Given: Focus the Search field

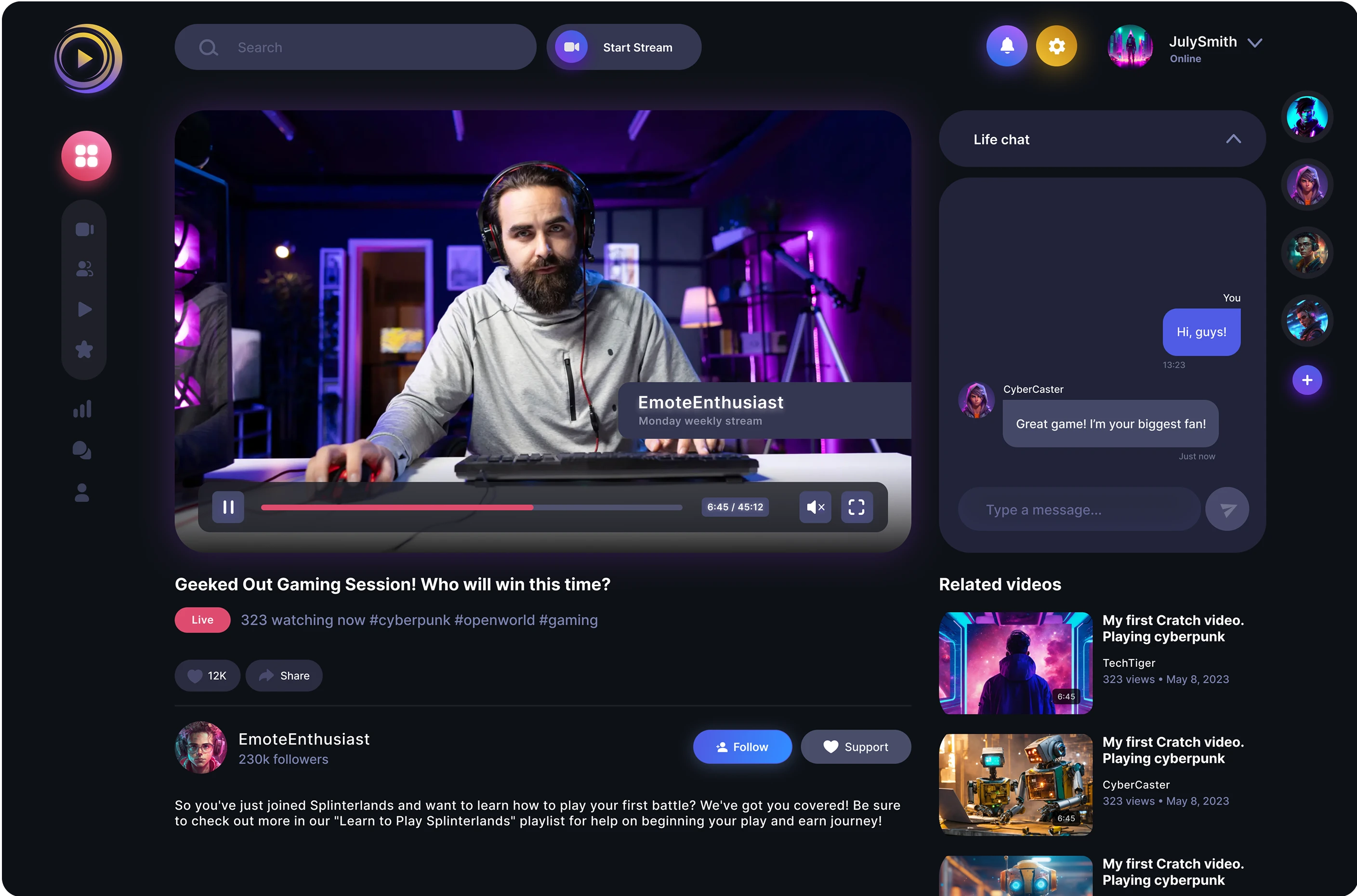Looking at the screenshot, I should click(355, 47).
